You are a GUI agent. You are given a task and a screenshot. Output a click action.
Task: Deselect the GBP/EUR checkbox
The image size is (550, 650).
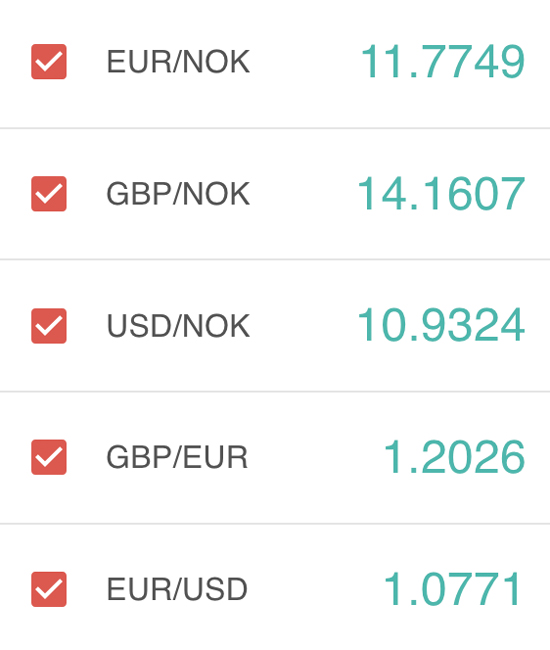[49, 457]
